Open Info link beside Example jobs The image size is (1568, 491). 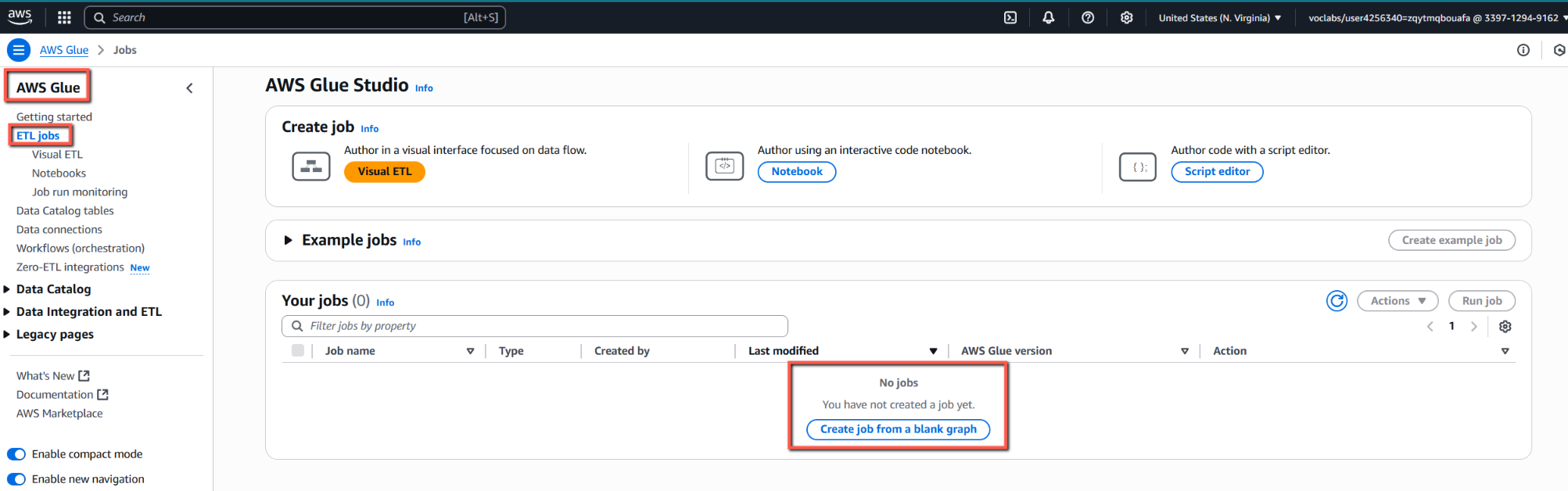coord(412,242)
